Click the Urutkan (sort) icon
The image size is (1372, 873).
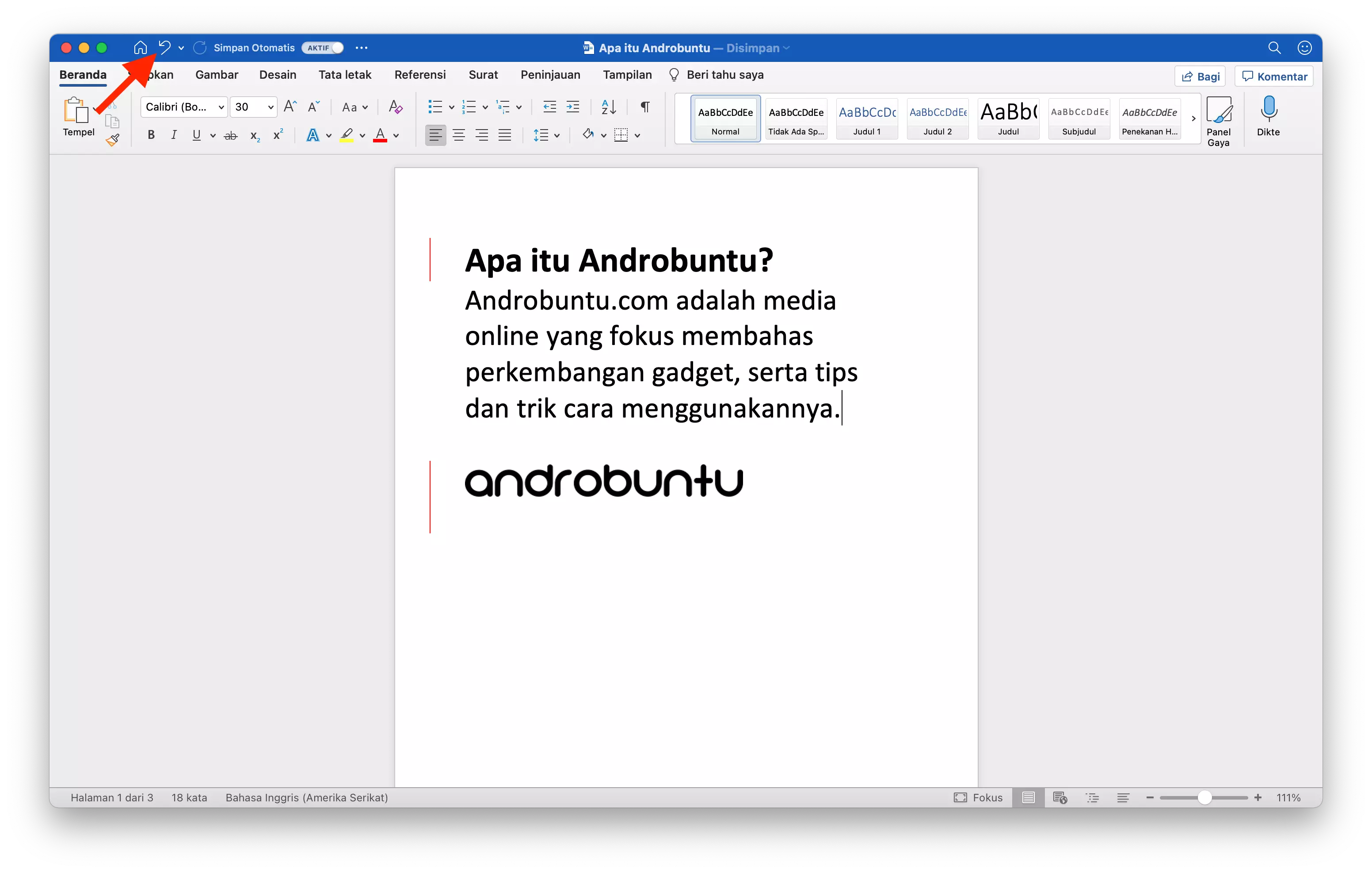pos(607,107)
